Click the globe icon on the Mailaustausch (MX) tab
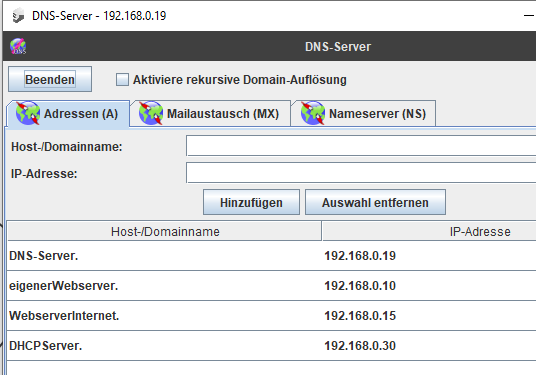 coord(151,113)
